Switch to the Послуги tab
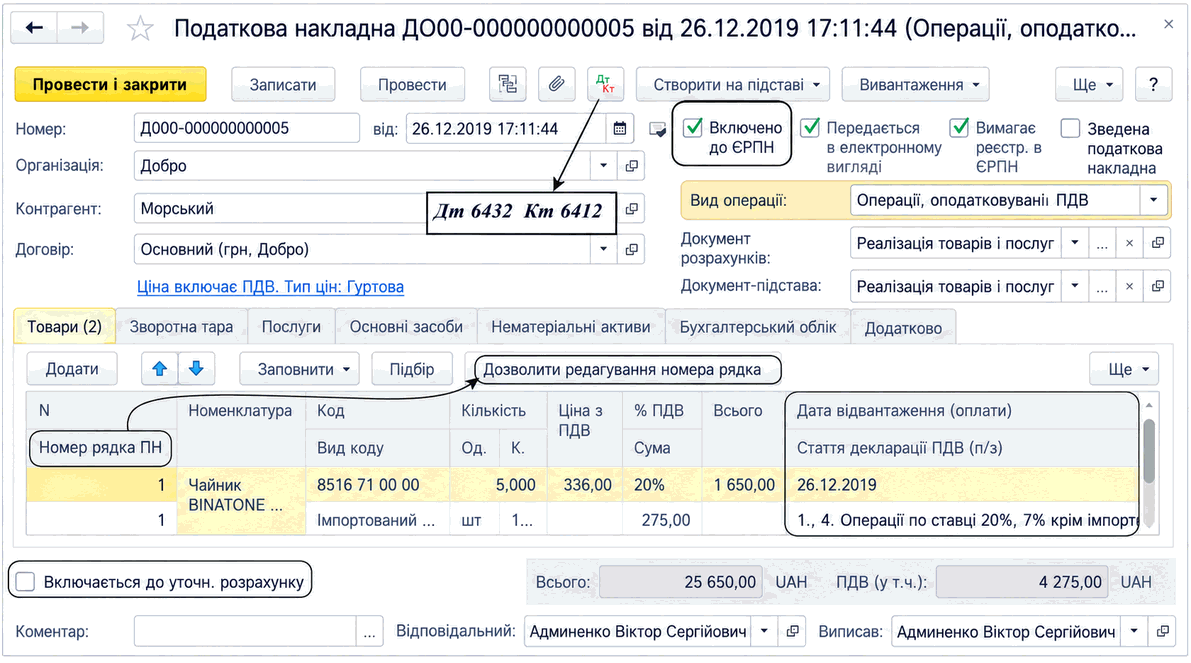Screen dimensions: 1191x663 (291, 327)
